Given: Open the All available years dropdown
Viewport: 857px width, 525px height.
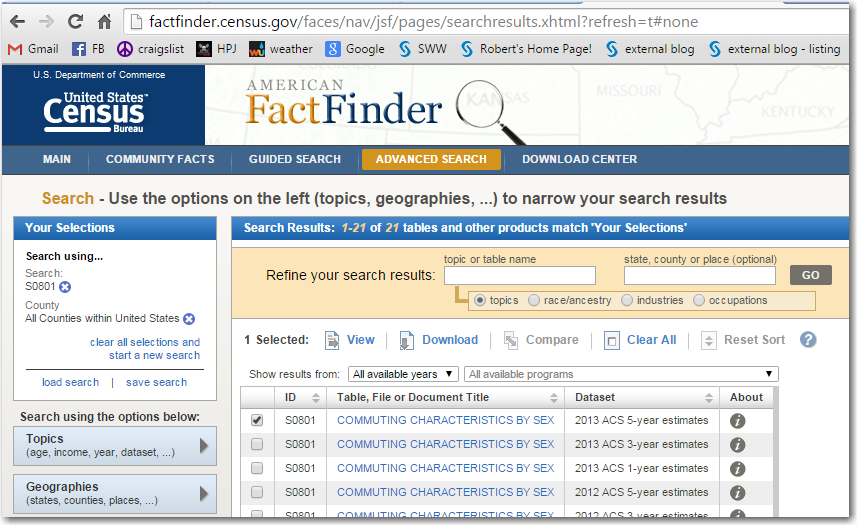Looking at the screenshot, I should [x=403, y=374].
